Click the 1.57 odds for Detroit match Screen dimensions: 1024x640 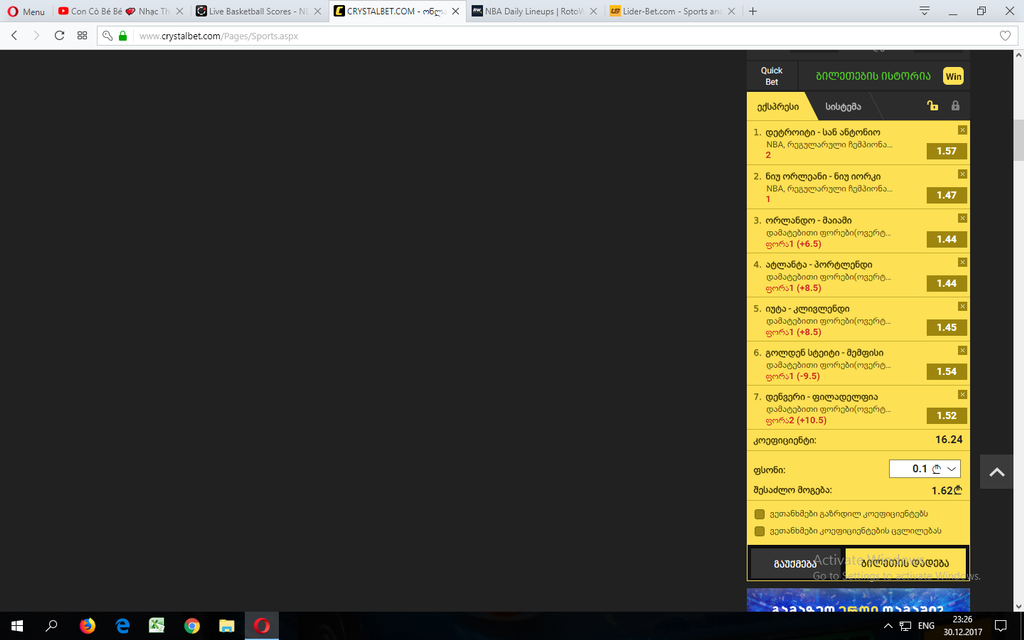pos(946,151)
